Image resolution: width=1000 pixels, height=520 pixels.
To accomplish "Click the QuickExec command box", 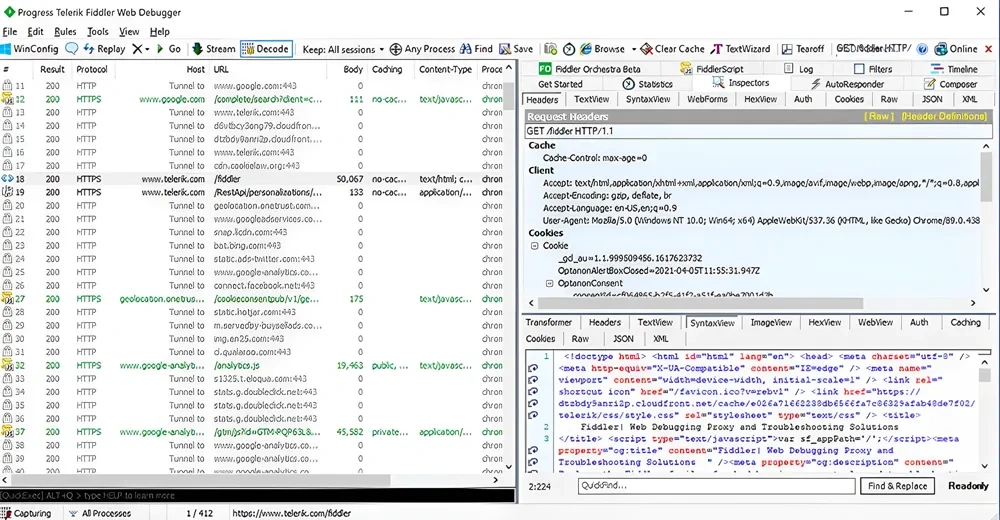I will 257,495.
